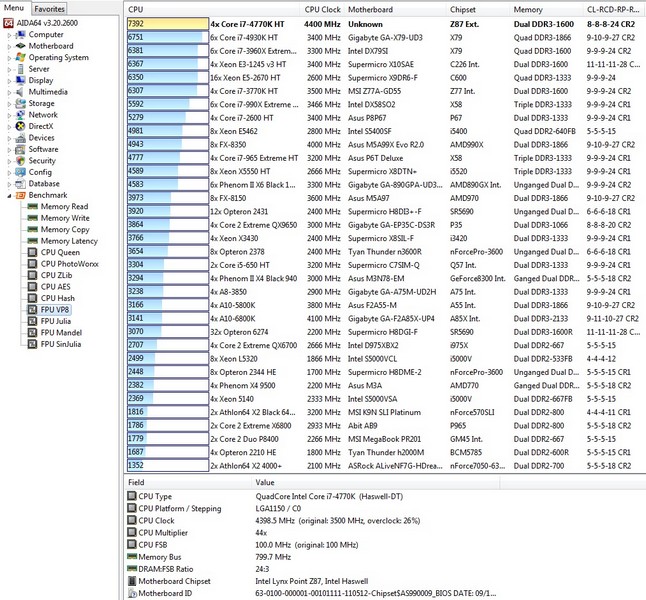
Task: Click the CPU Queen benchmark icon
Action: [x=33, y=252]
